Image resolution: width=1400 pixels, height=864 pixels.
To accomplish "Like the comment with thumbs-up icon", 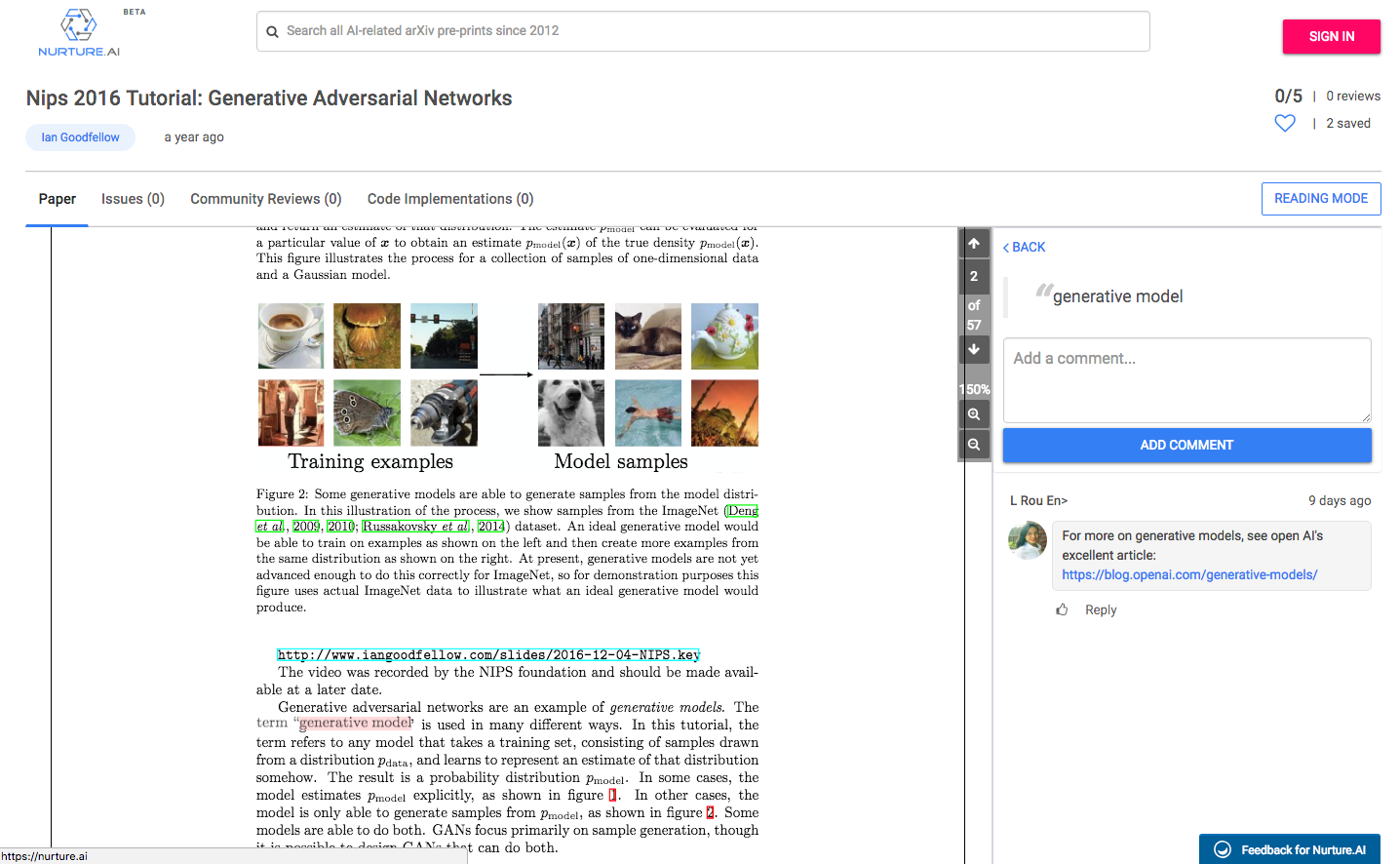I will 1062,609.
